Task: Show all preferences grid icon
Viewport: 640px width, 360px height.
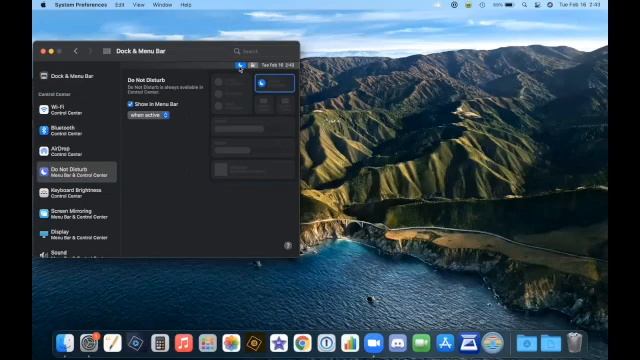Action: tap(107, 51)
